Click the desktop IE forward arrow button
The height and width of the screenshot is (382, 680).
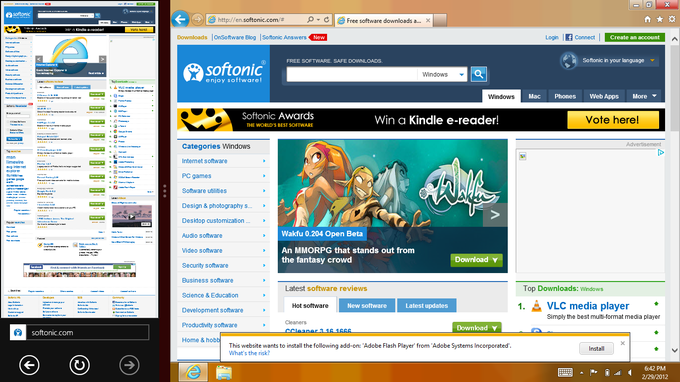(197, 20)
